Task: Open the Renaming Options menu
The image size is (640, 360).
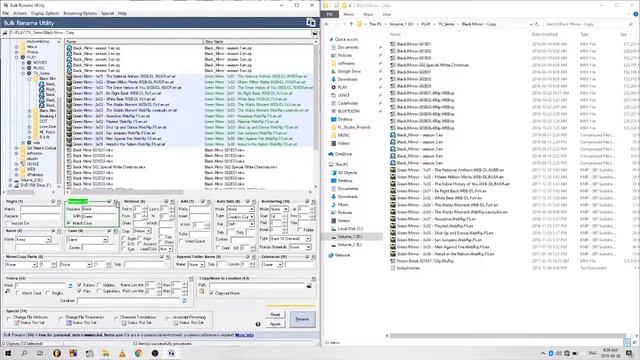Action: click(x=80, y=13)
